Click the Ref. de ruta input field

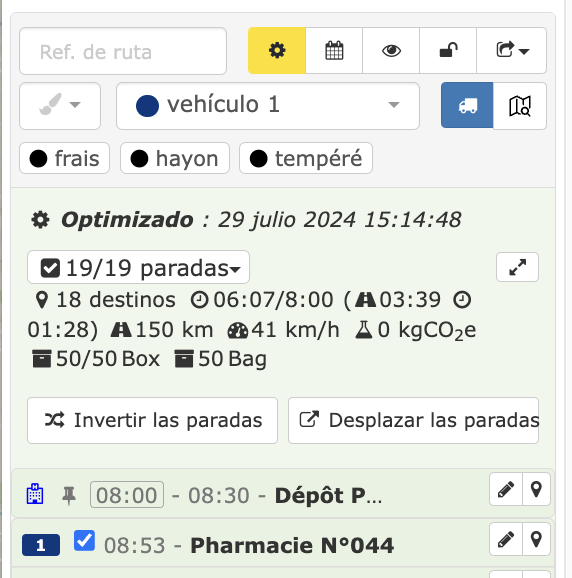tap(123, 51)
